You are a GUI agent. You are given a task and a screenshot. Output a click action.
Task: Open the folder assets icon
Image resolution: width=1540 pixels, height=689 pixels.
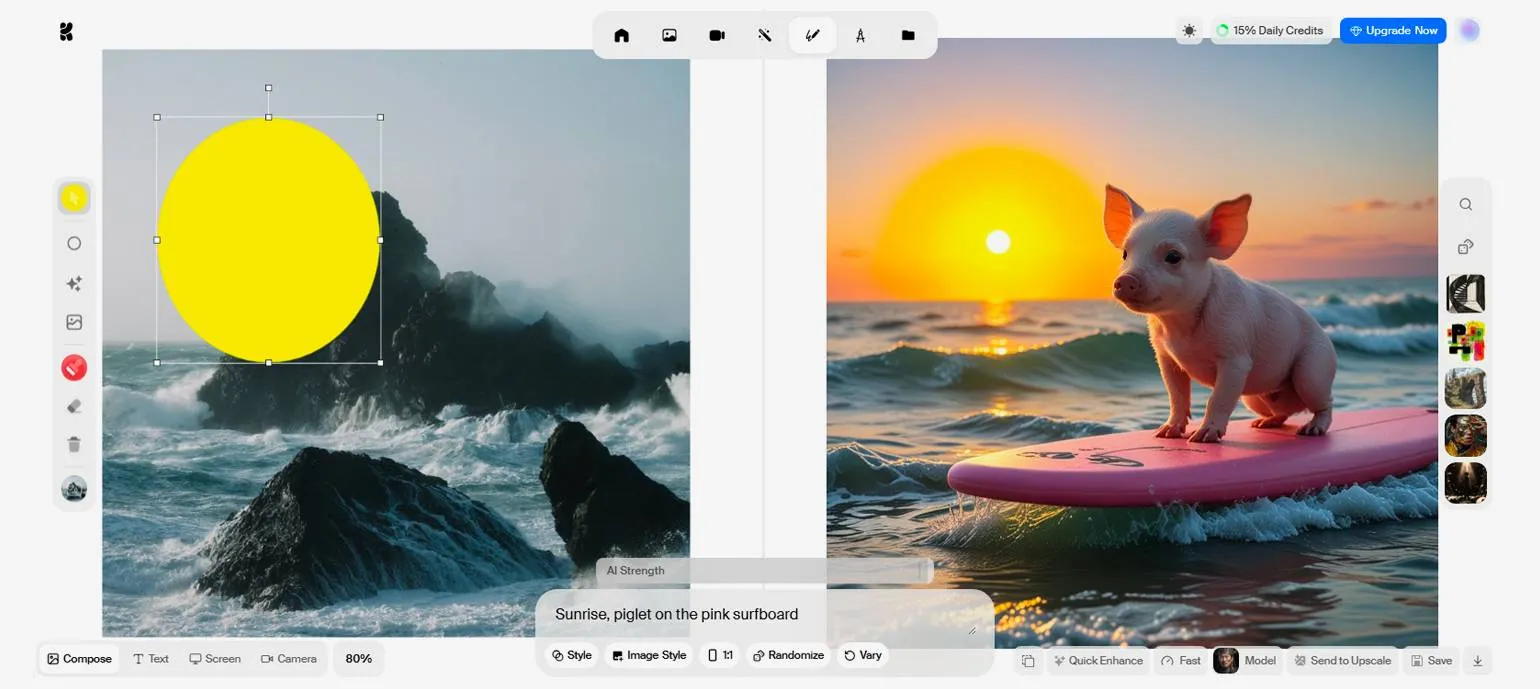pyautogui.click(x=908, y=35)
